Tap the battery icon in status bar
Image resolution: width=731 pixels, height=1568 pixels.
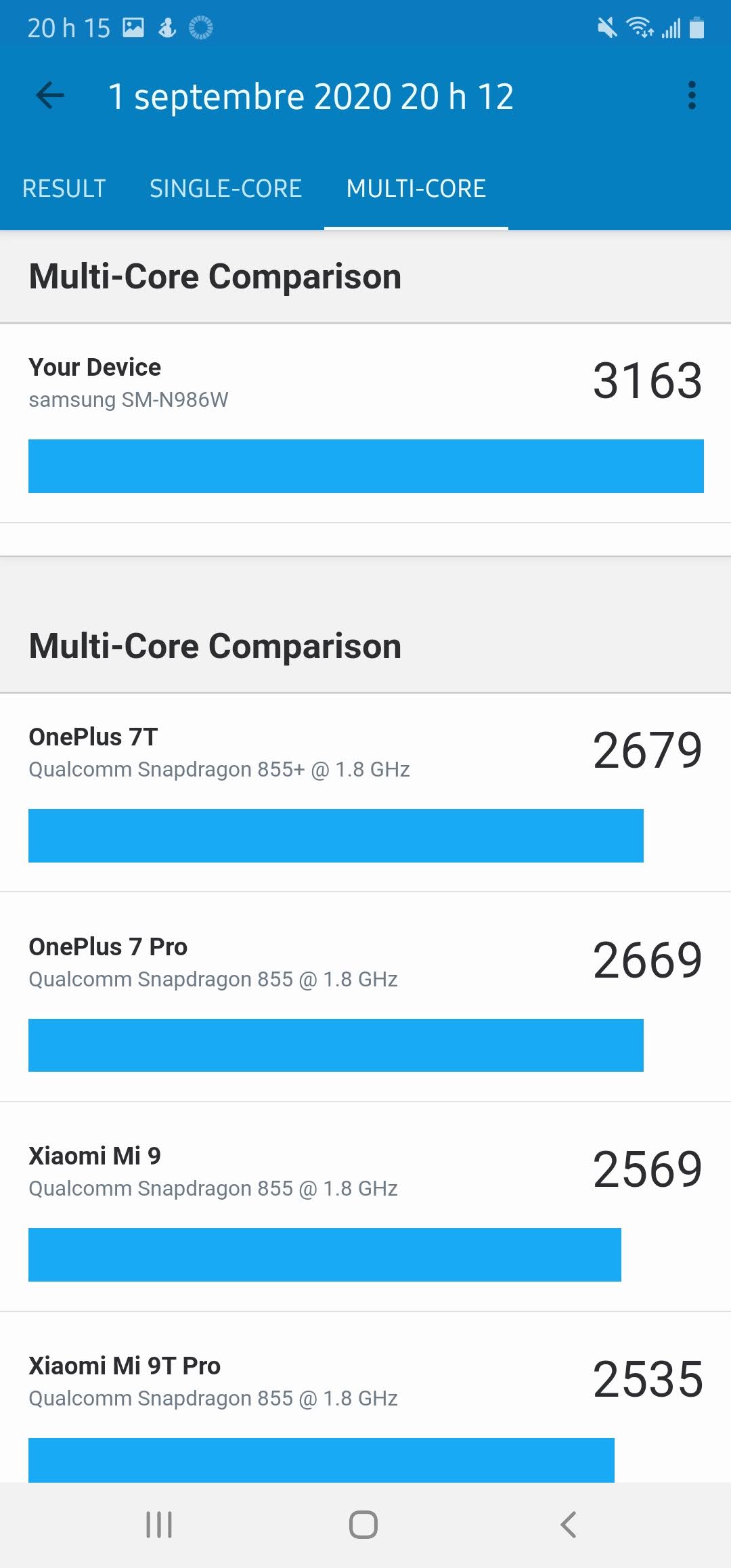point(696,28)
